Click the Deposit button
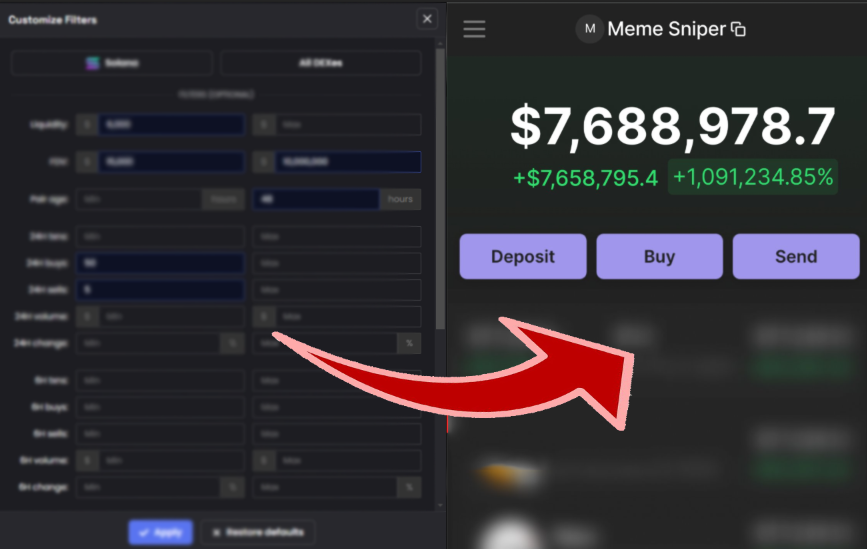The height and width of the screenshot is (549, 867). coord(523,257)
